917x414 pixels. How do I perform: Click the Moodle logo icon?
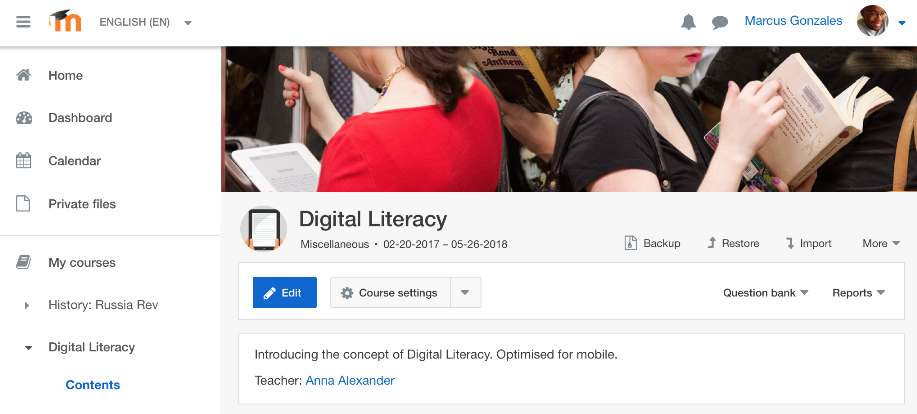click(65, 21)
